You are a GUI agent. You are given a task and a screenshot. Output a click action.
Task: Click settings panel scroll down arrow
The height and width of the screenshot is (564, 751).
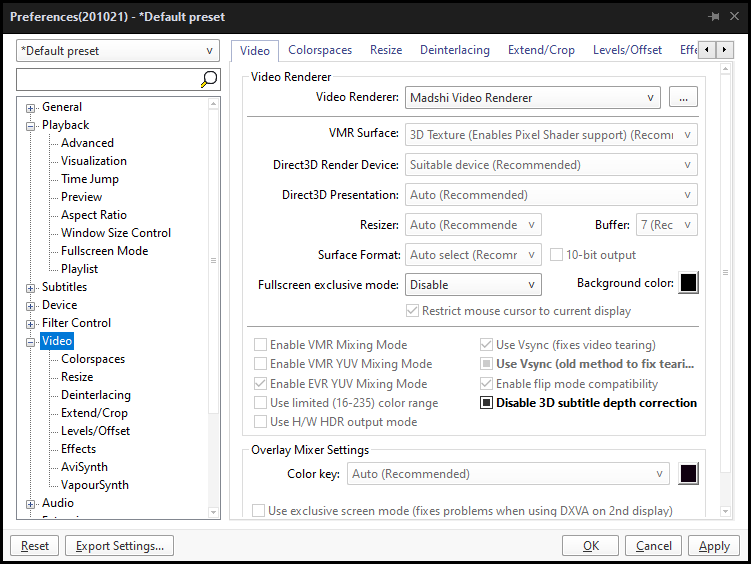(726, 511)
